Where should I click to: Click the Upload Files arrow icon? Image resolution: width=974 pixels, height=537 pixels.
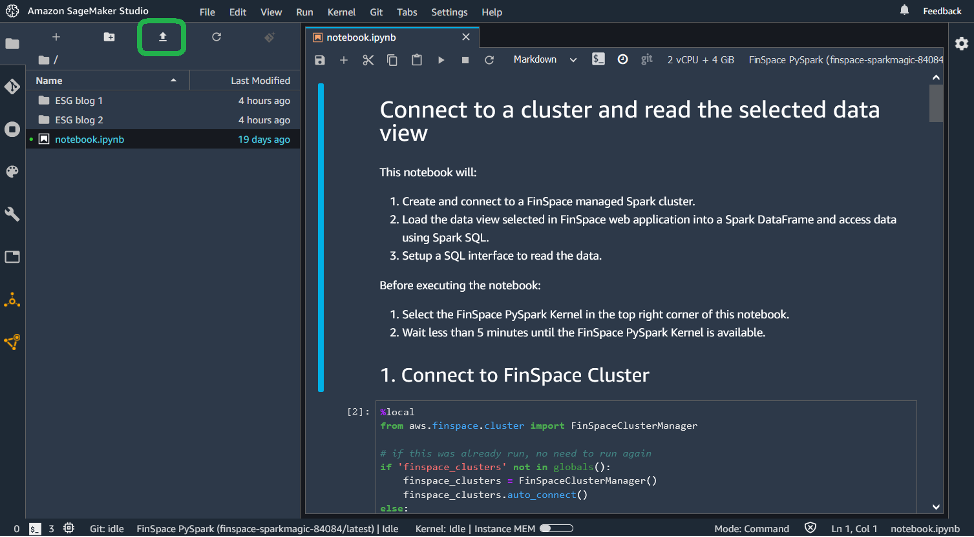pos(163,37)
